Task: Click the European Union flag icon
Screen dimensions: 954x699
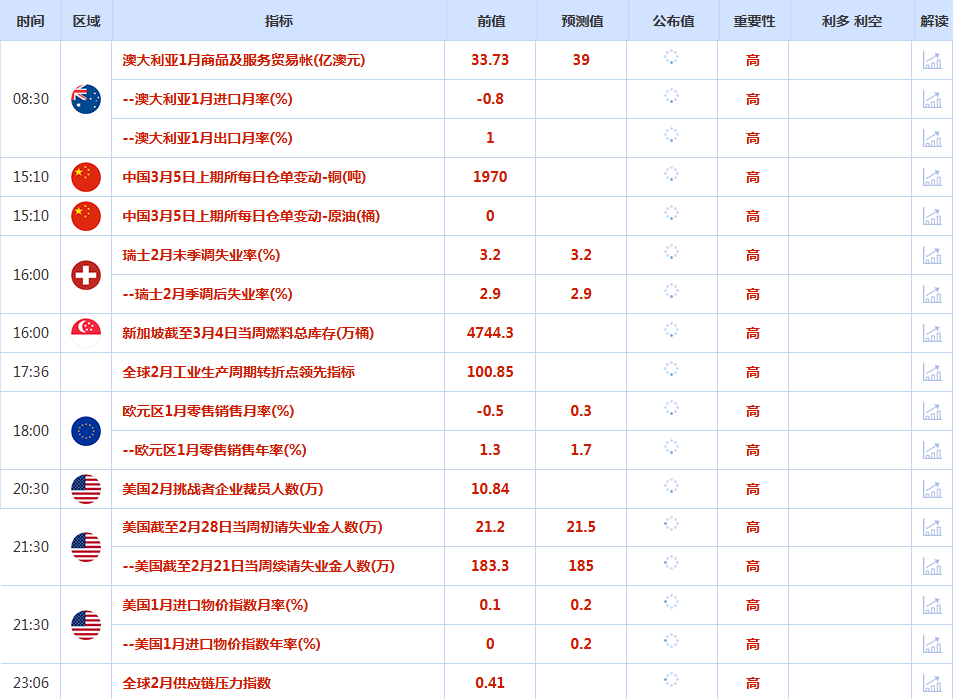Action: click(x=86, y=431)
